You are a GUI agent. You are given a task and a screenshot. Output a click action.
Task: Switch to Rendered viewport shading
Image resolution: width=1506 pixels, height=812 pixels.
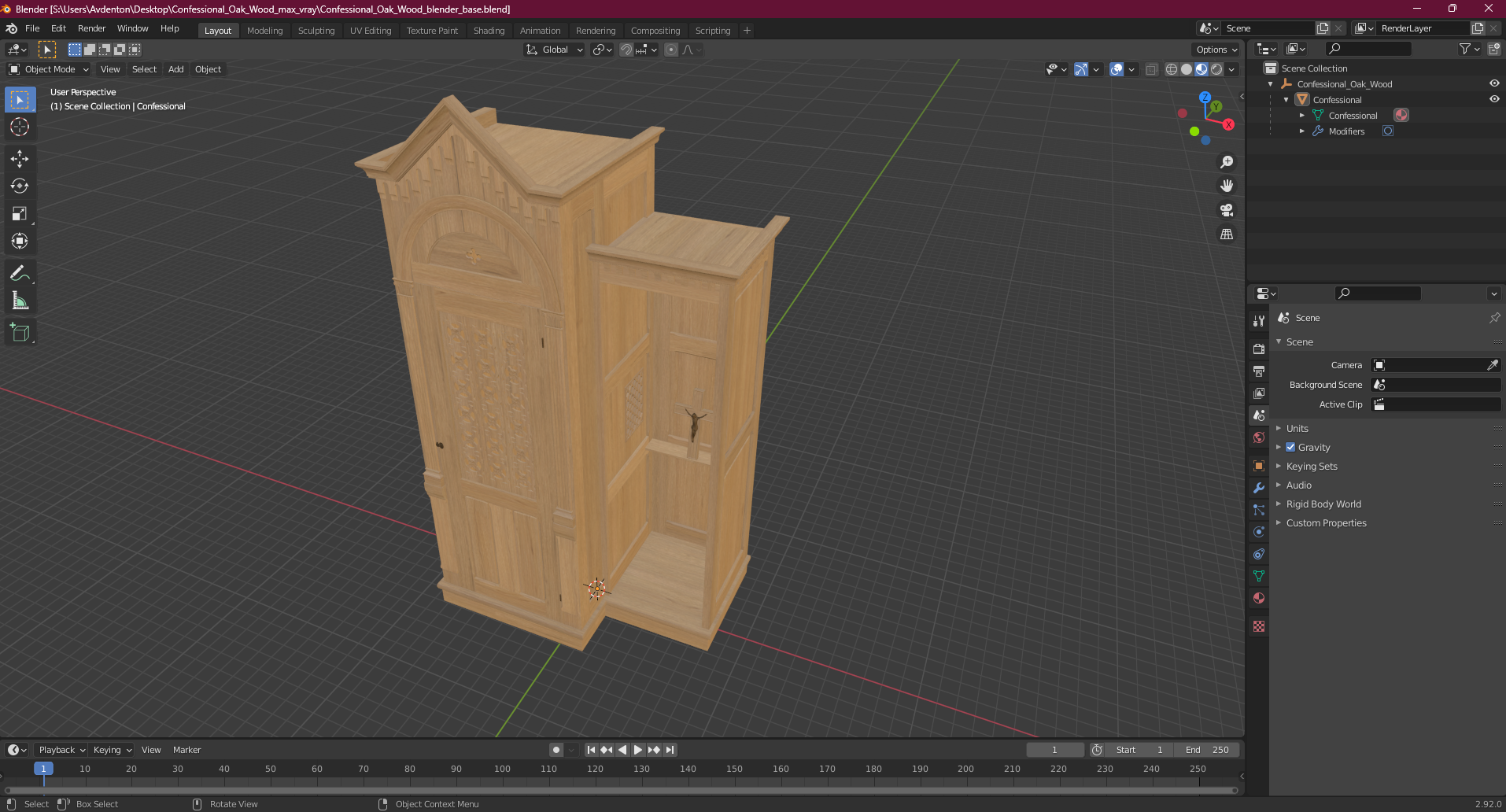[1216, 69]
